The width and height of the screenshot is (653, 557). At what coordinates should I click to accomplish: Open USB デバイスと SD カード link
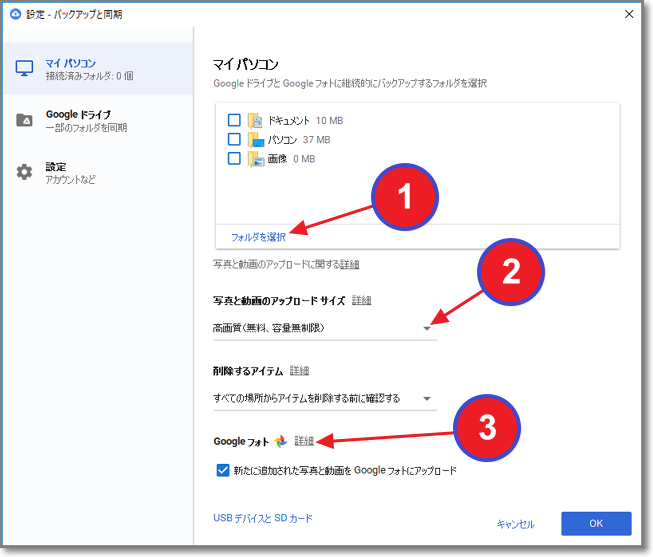(x=262, y=518)
